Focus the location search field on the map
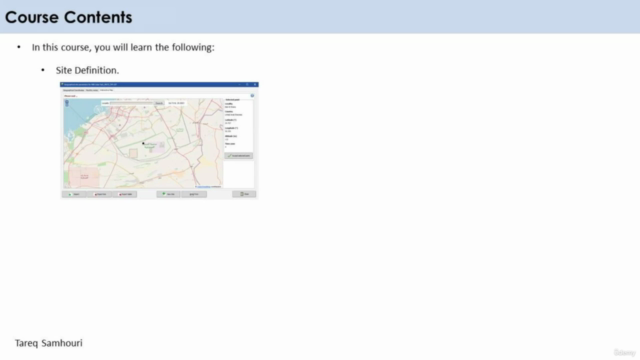Image resolution: width=640 pixels, height=360 pixels. pos(132,103)
